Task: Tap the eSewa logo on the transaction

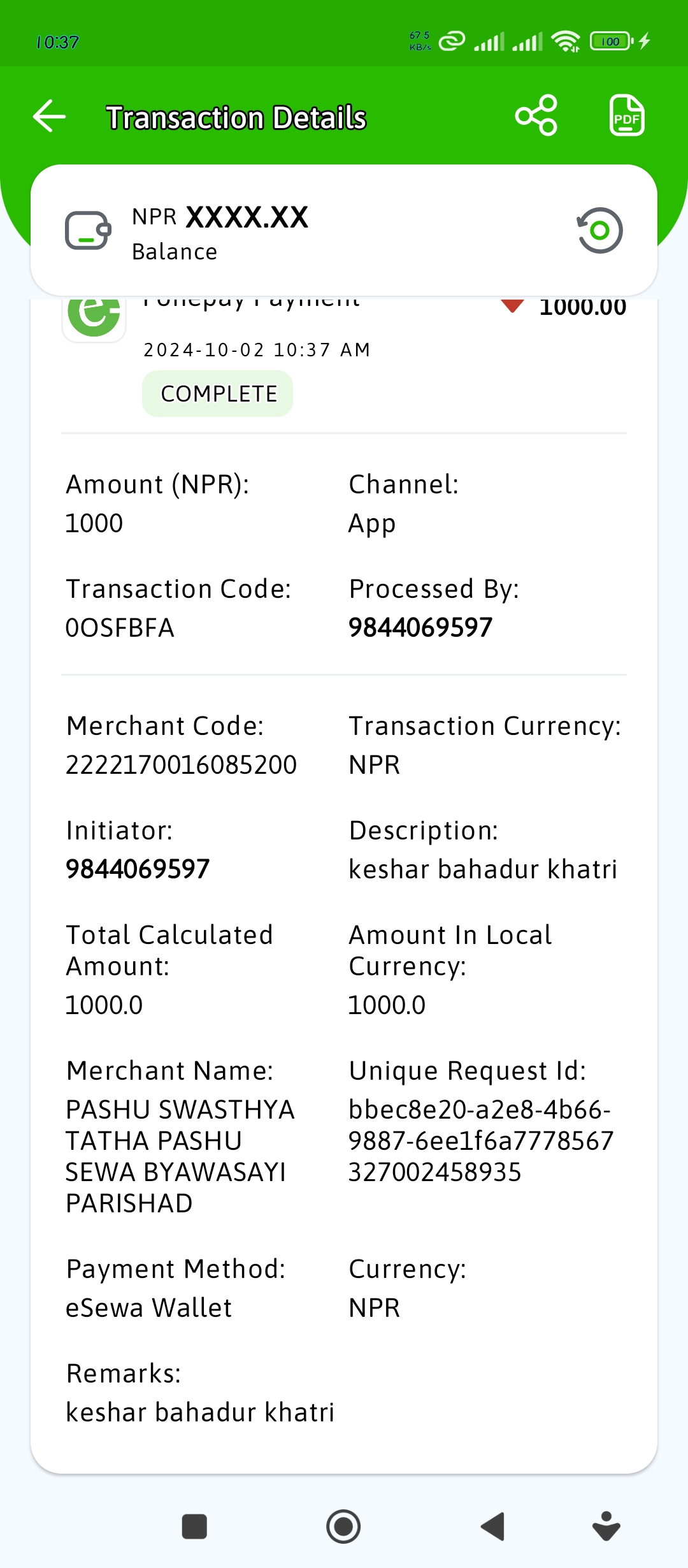Action: tap(94, 316)
